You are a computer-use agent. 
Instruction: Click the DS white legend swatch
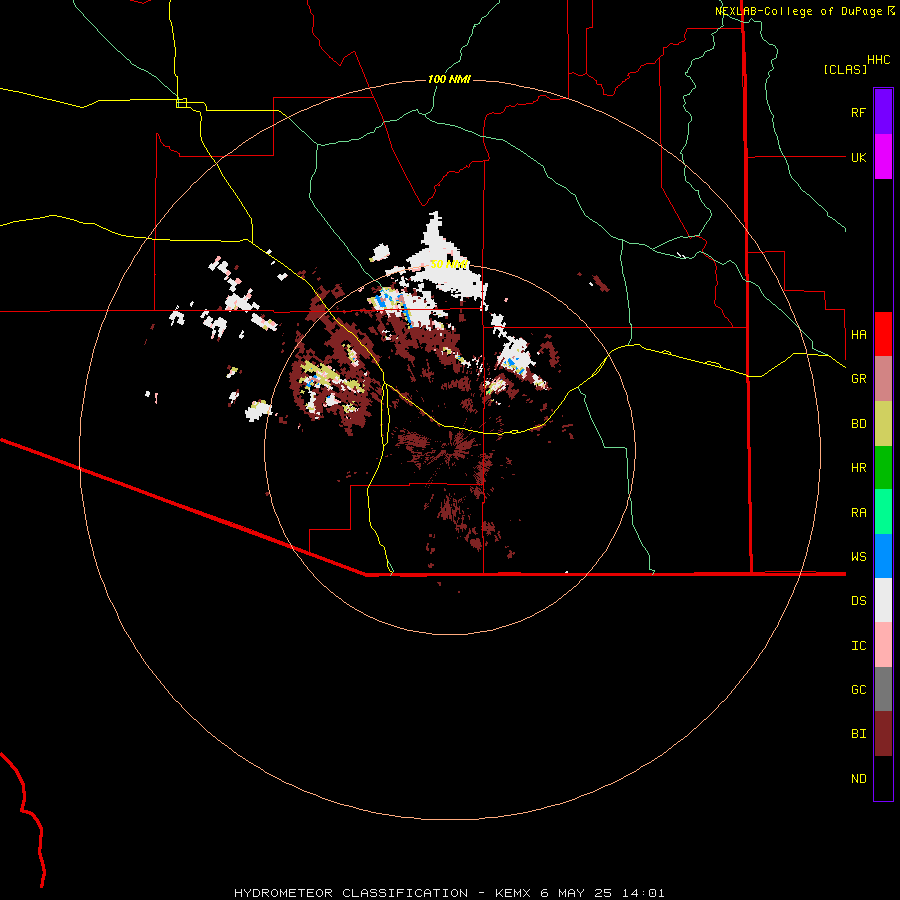click(883, 600)
